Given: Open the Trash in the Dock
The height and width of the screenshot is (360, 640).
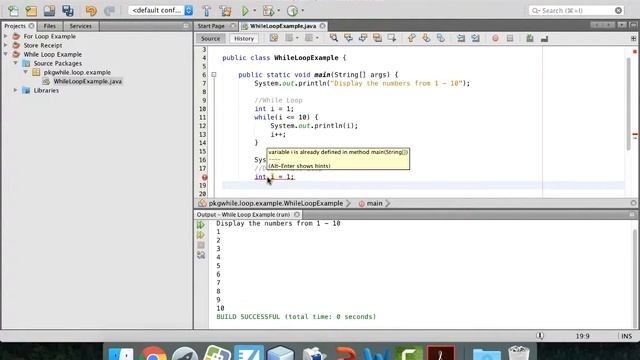Looking at the screenshot, I should (519, 353).
